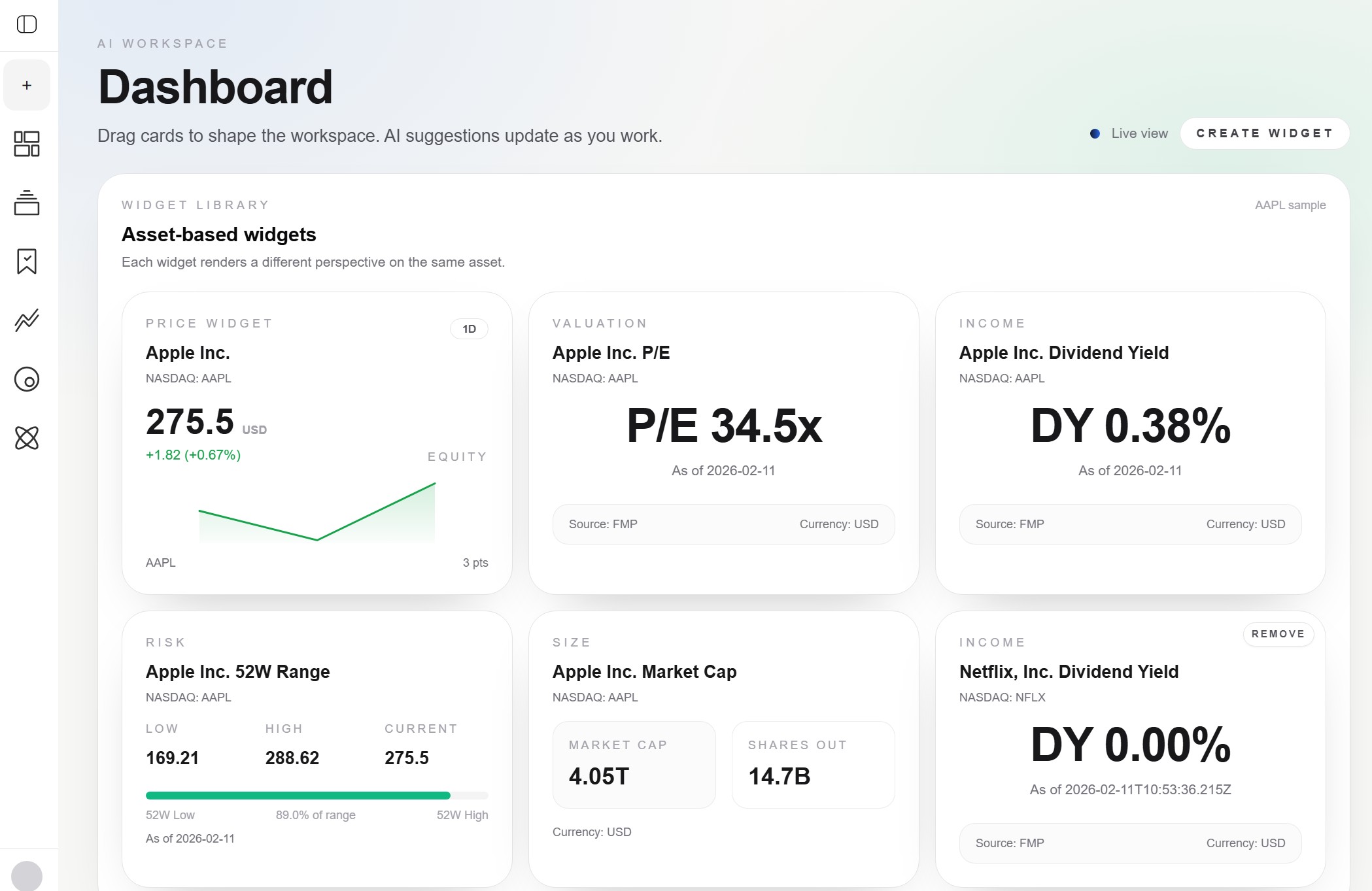
Task: Click the 52W high value 288.62
Action: (292, 758)
